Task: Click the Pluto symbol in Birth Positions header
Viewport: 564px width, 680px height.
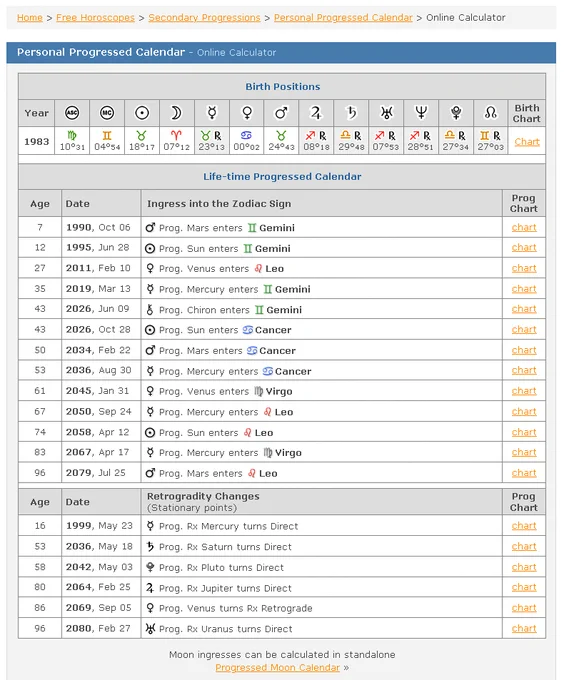Action: point(456,113)
